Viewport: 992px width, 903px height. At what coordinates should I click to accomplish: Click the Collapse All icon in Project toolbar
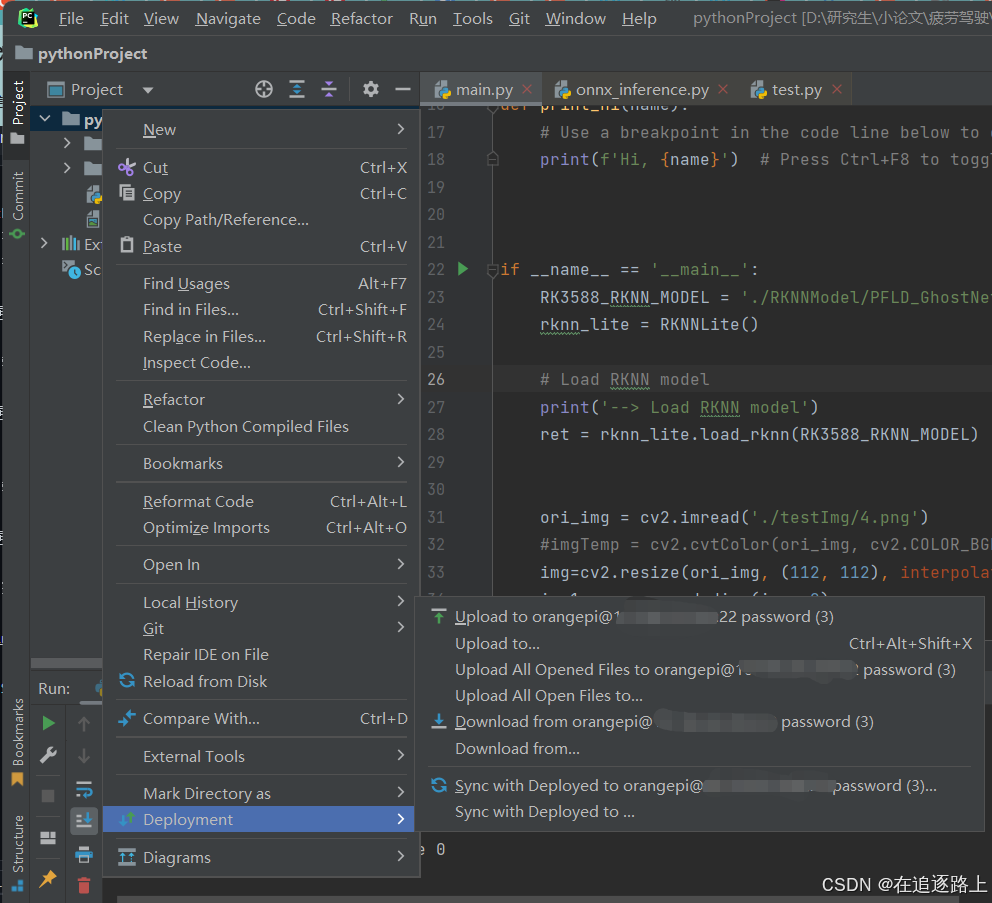tap(329, 89)
